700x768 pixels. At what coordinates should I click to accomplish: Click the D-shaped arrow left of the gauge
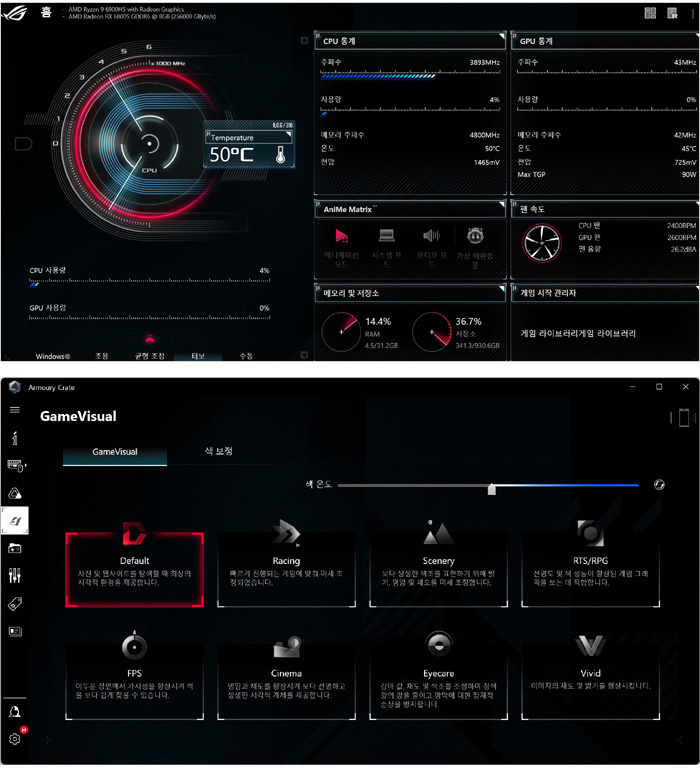[x=23, y=144]
